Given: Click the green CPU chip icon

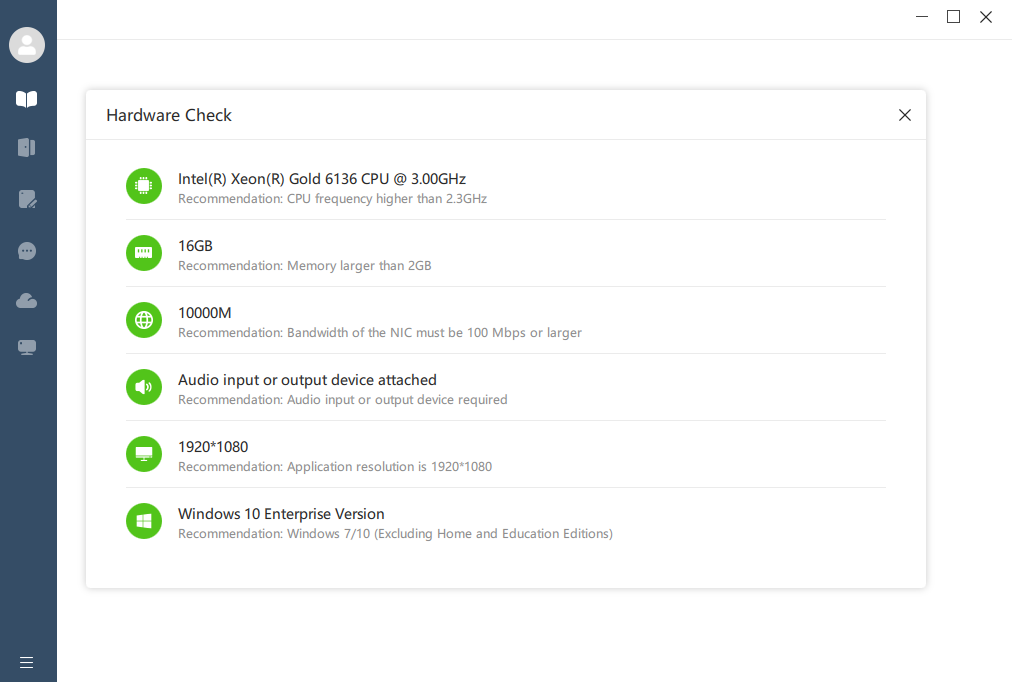Looking at the screenshot, I should pos(144,186).
